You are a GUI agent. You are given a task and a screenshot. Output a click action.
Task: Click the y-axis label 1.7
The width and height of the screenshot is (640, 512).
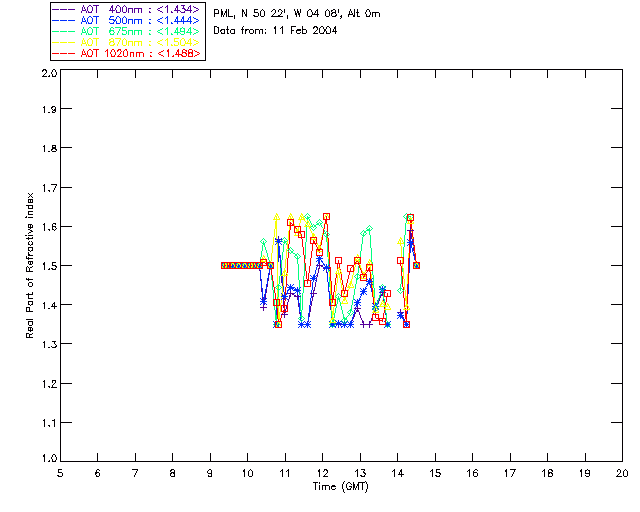[x=49, y=188]
